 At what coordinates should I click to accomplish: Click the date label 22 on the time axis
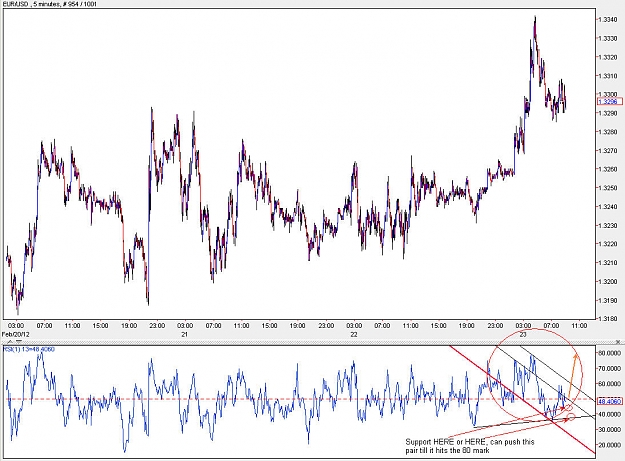coord(354,334)
